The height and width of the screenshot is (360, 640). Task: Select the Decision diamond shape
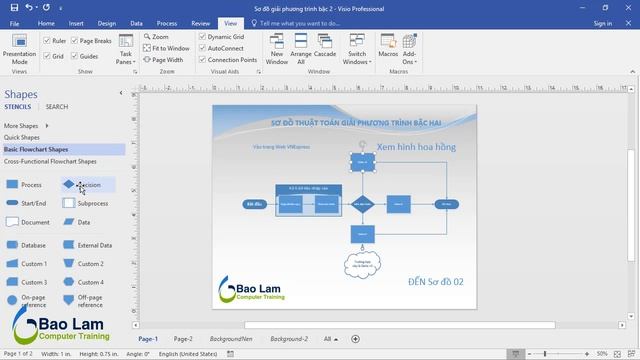click(88, 185)
